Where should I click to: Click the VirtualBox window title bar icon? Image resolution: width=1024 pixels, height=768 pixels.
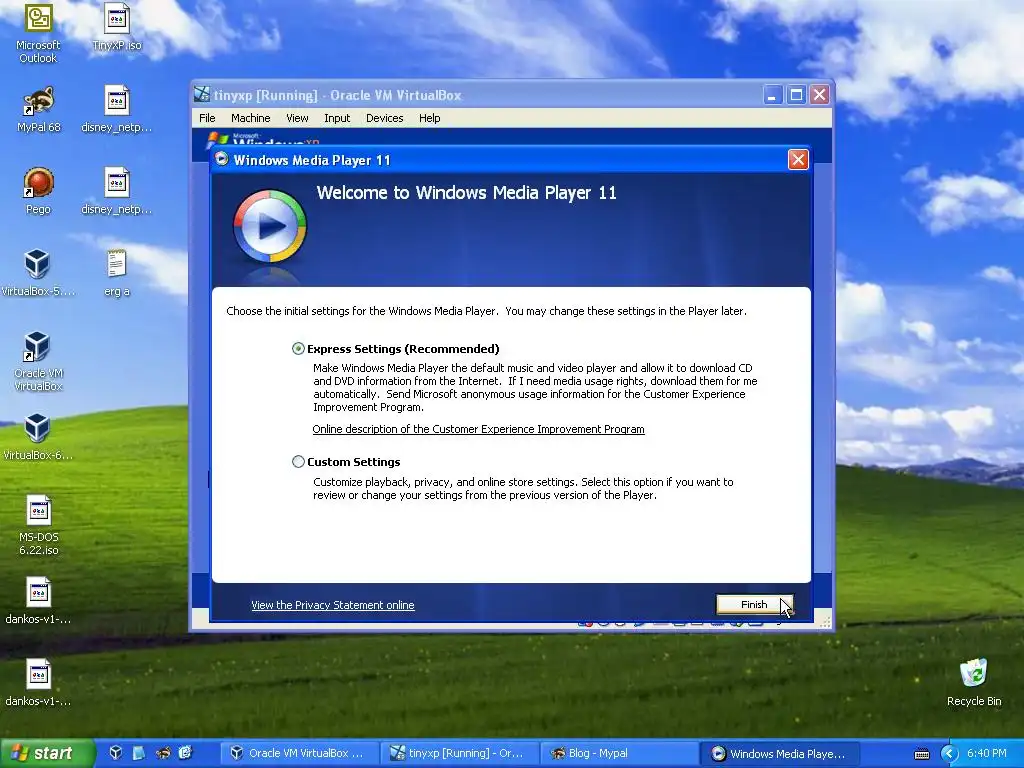[202, 95]
